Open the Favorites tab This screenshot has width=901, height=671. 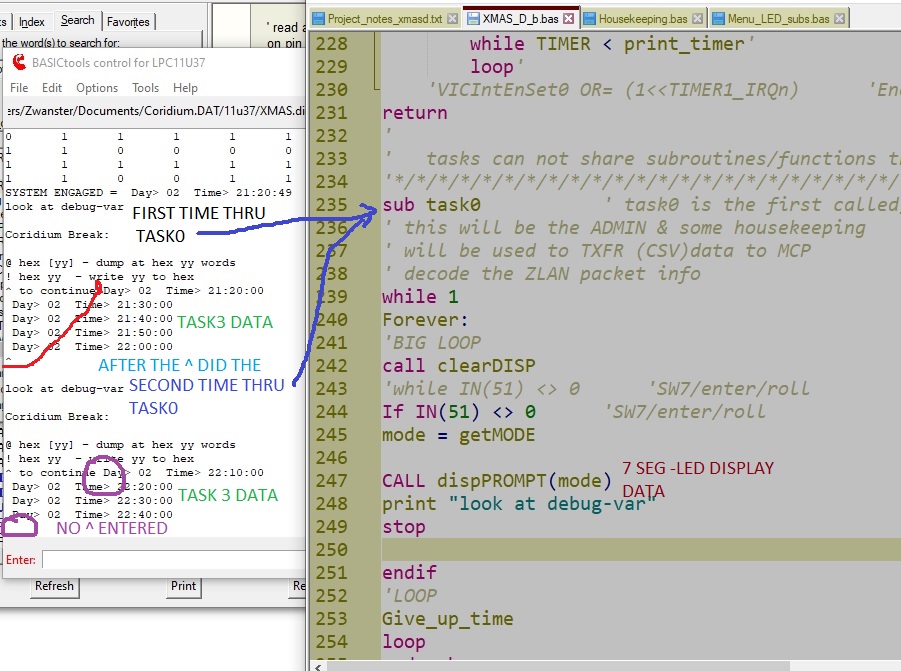tap(128, 21)
